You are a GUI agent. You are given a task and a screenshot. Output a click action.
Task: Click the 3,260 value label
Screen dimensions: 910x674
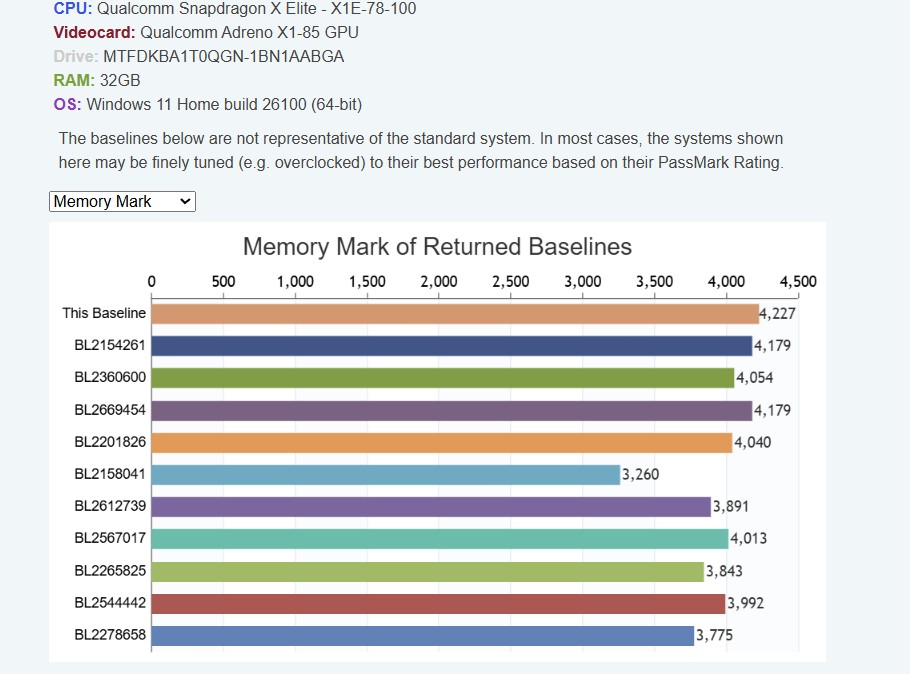coord(641,475)
